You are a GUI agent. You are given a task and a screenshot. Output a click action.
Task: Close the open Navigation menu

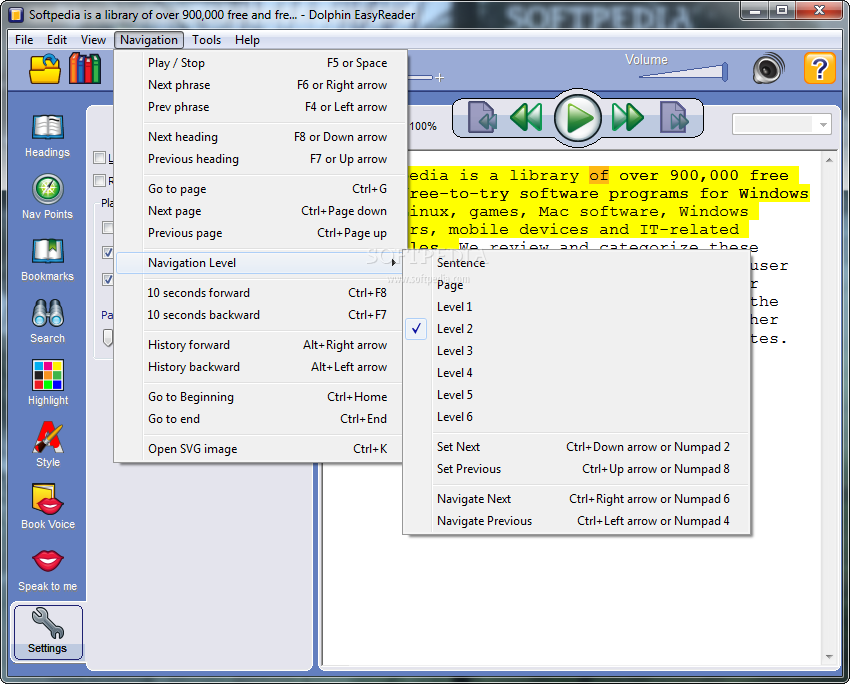(149, 40)
